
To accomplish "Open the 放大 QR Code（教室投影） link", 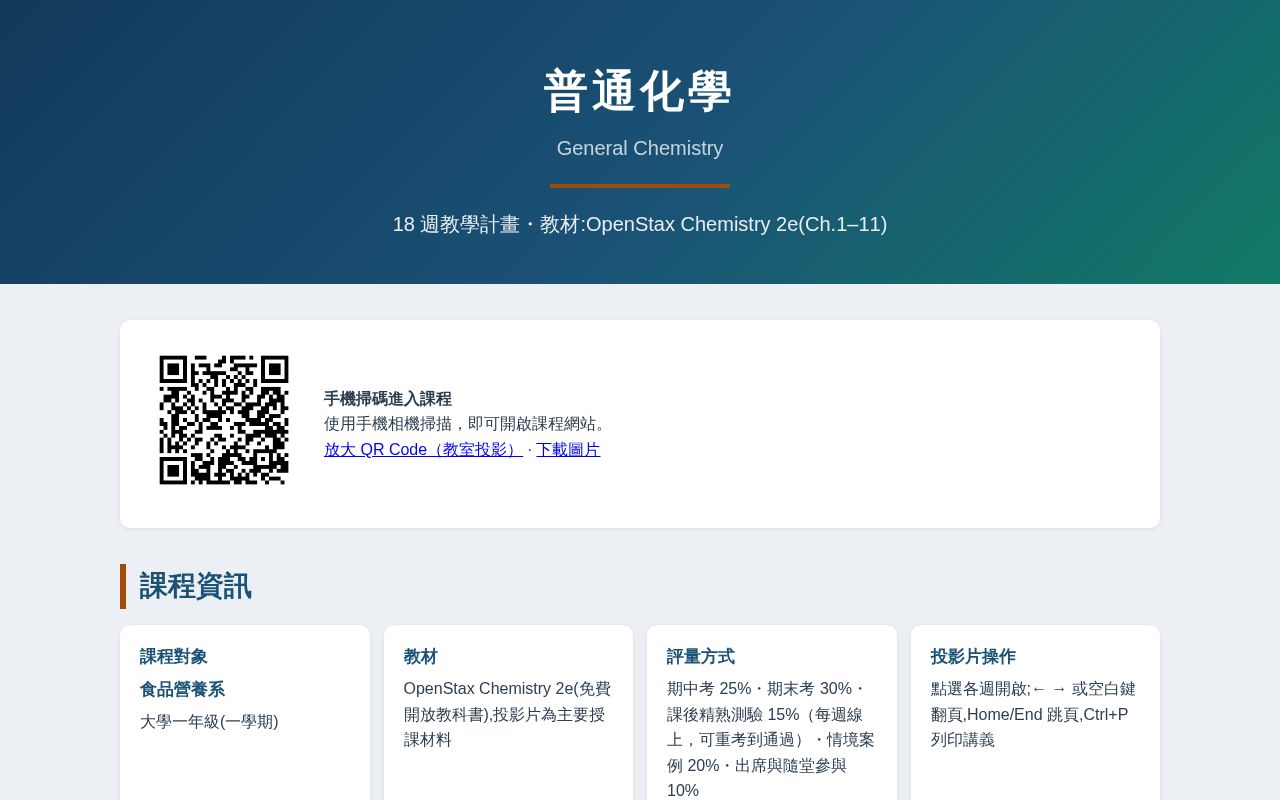I will (423, 450).
